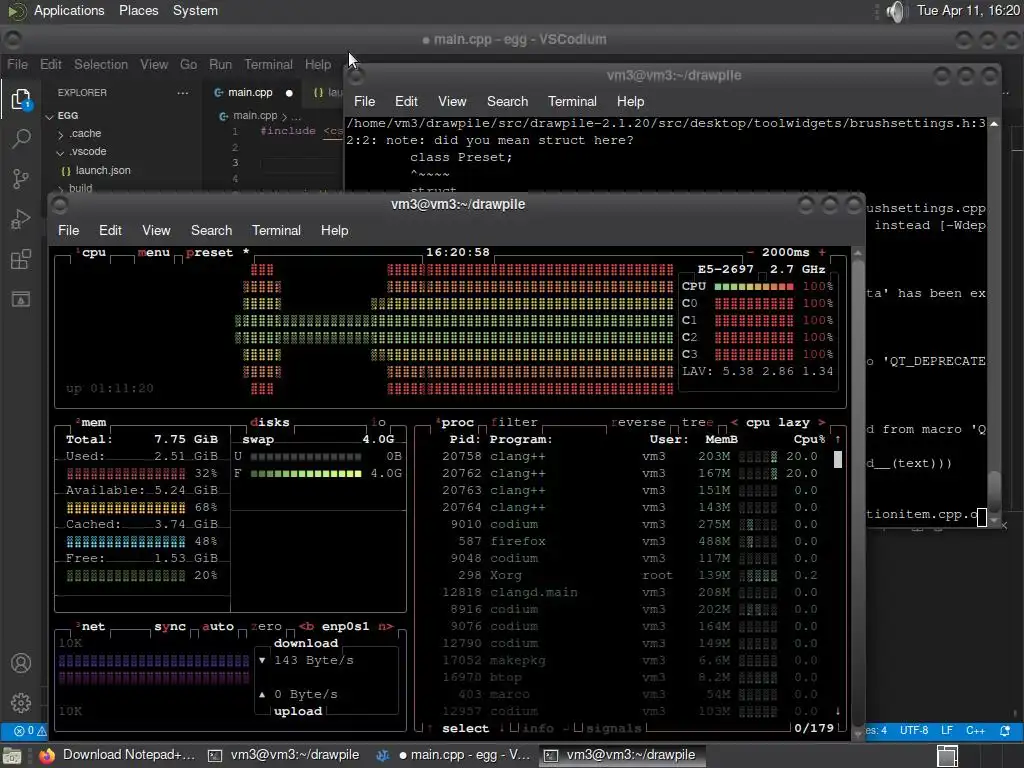The height and width of the screenshot is (768, 1024).
Task: Toggle tree view in btop proc box
Action: (697, 423)
